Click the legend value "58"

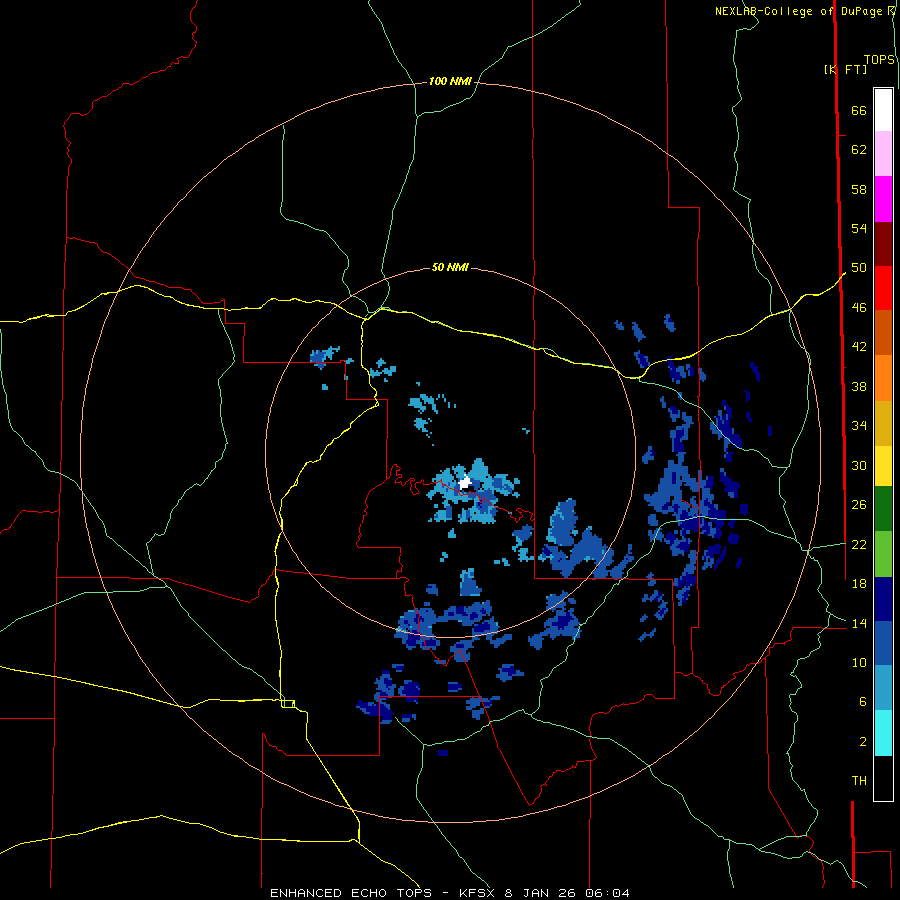pos(859,189)
